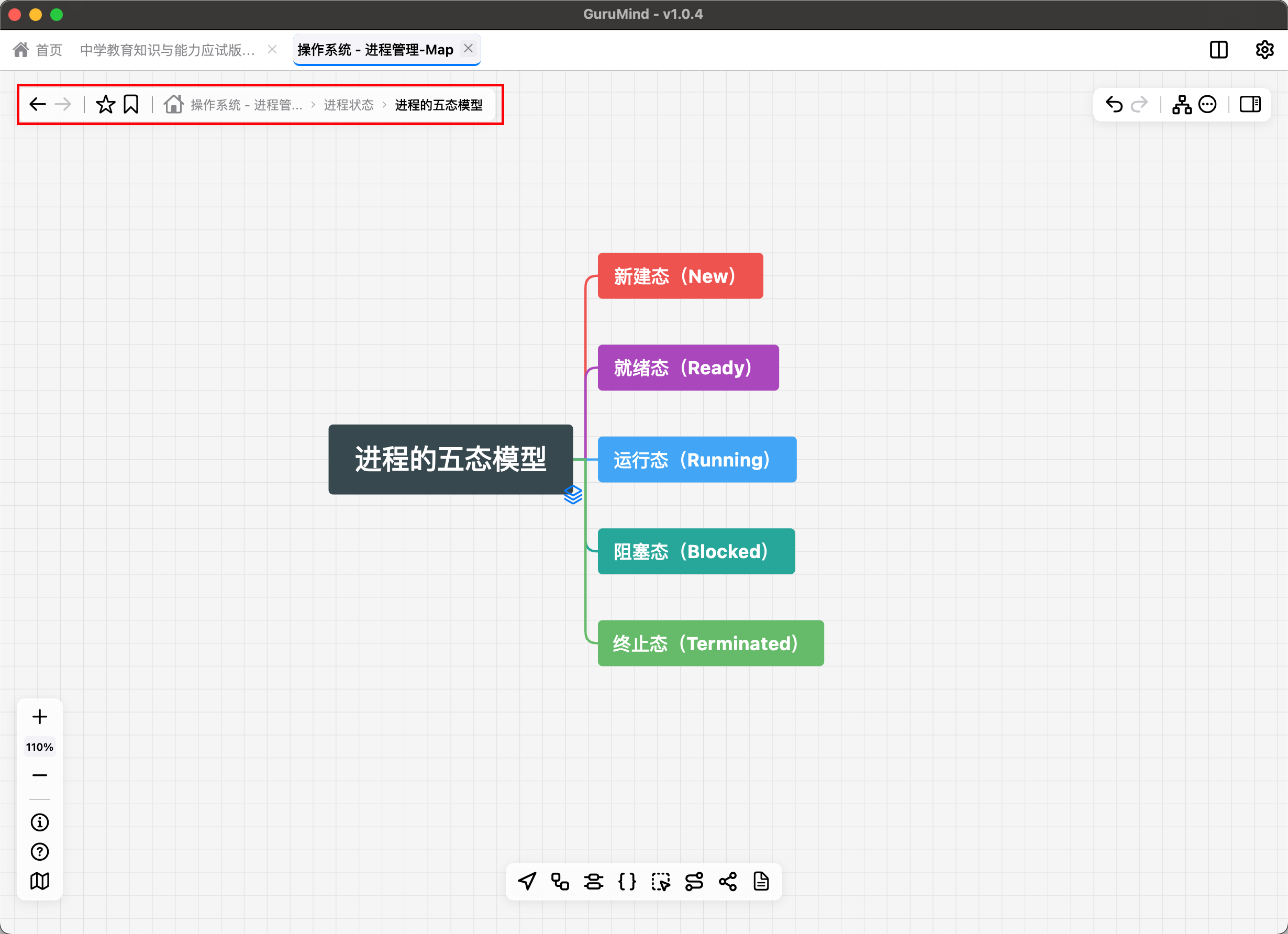1288x934 pixels.
Task: Toggle the minimap view icon
Action: 40,881
